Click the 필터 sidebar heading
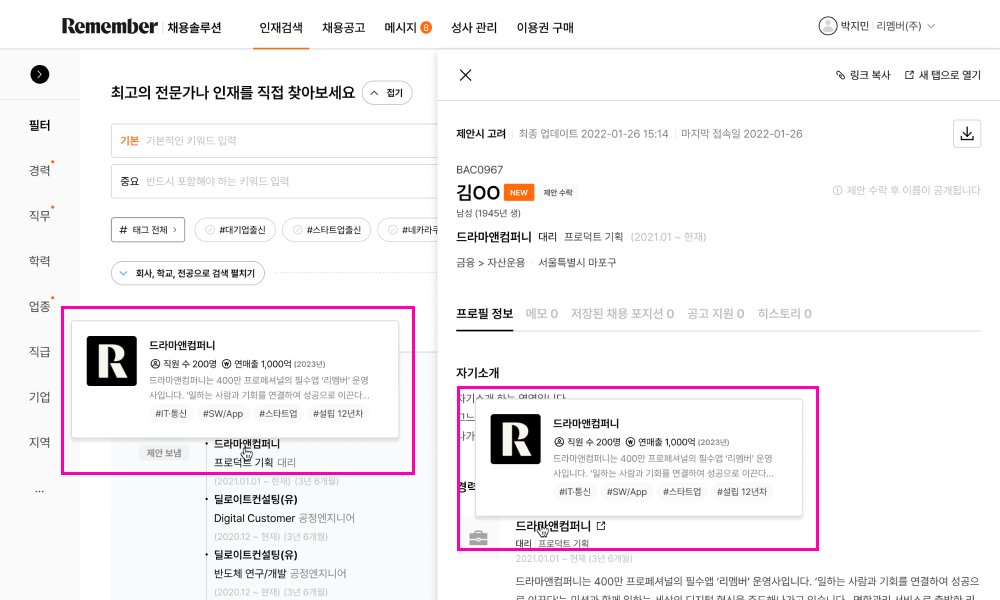 (x=40, y=125)
